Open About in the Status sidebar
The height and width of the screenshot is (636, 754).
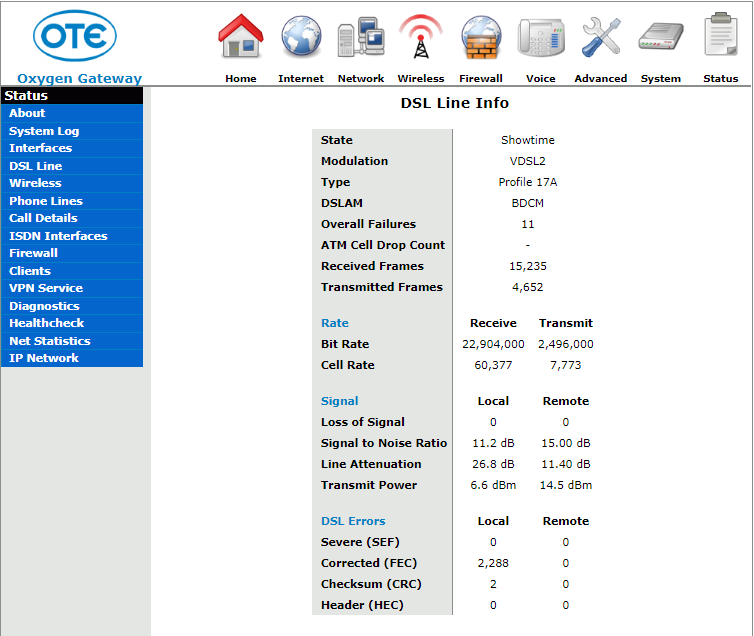[72, 113]
